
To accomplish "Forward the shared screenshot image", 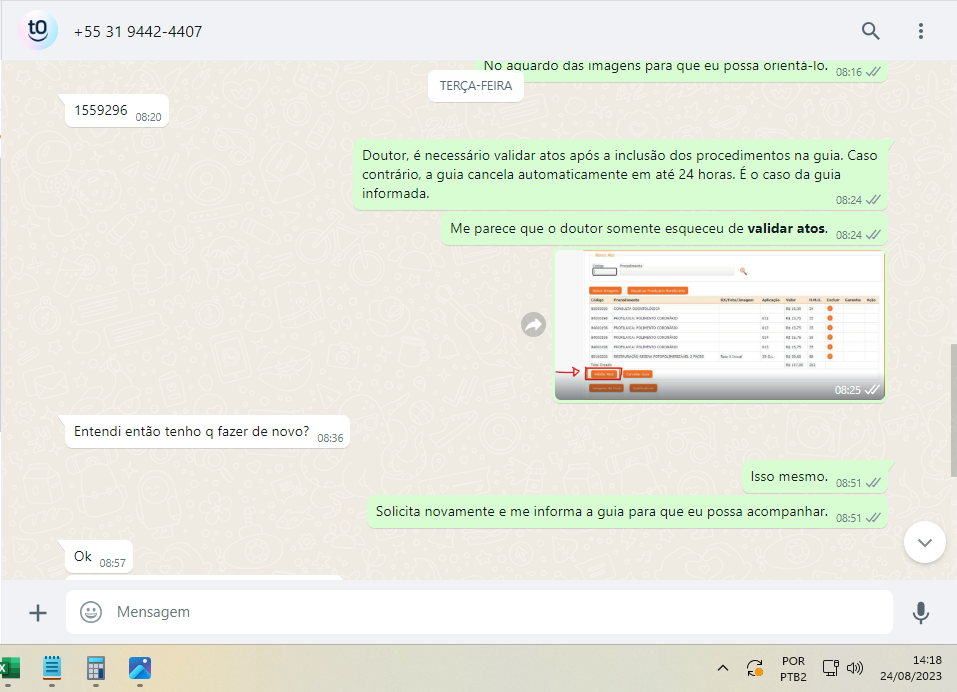I will [533, 325].
